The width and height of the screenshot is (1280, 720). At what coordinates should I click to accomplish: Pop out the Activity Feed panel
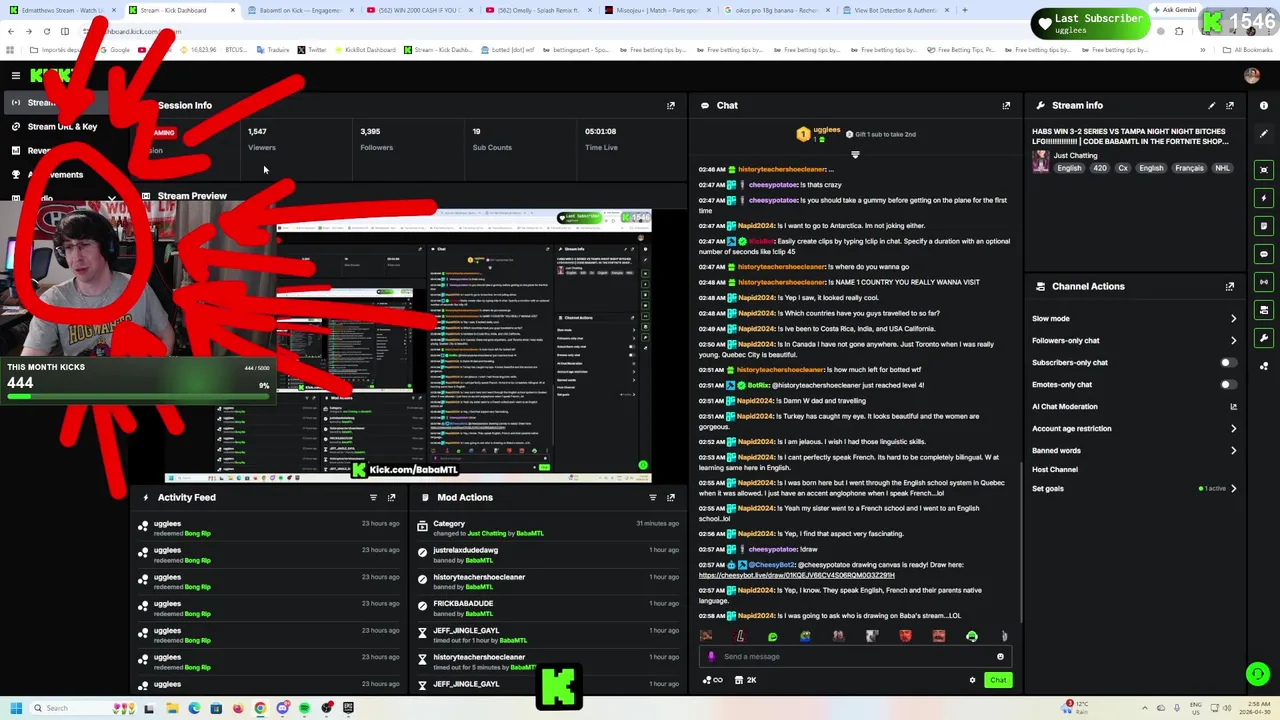(391, 497)
